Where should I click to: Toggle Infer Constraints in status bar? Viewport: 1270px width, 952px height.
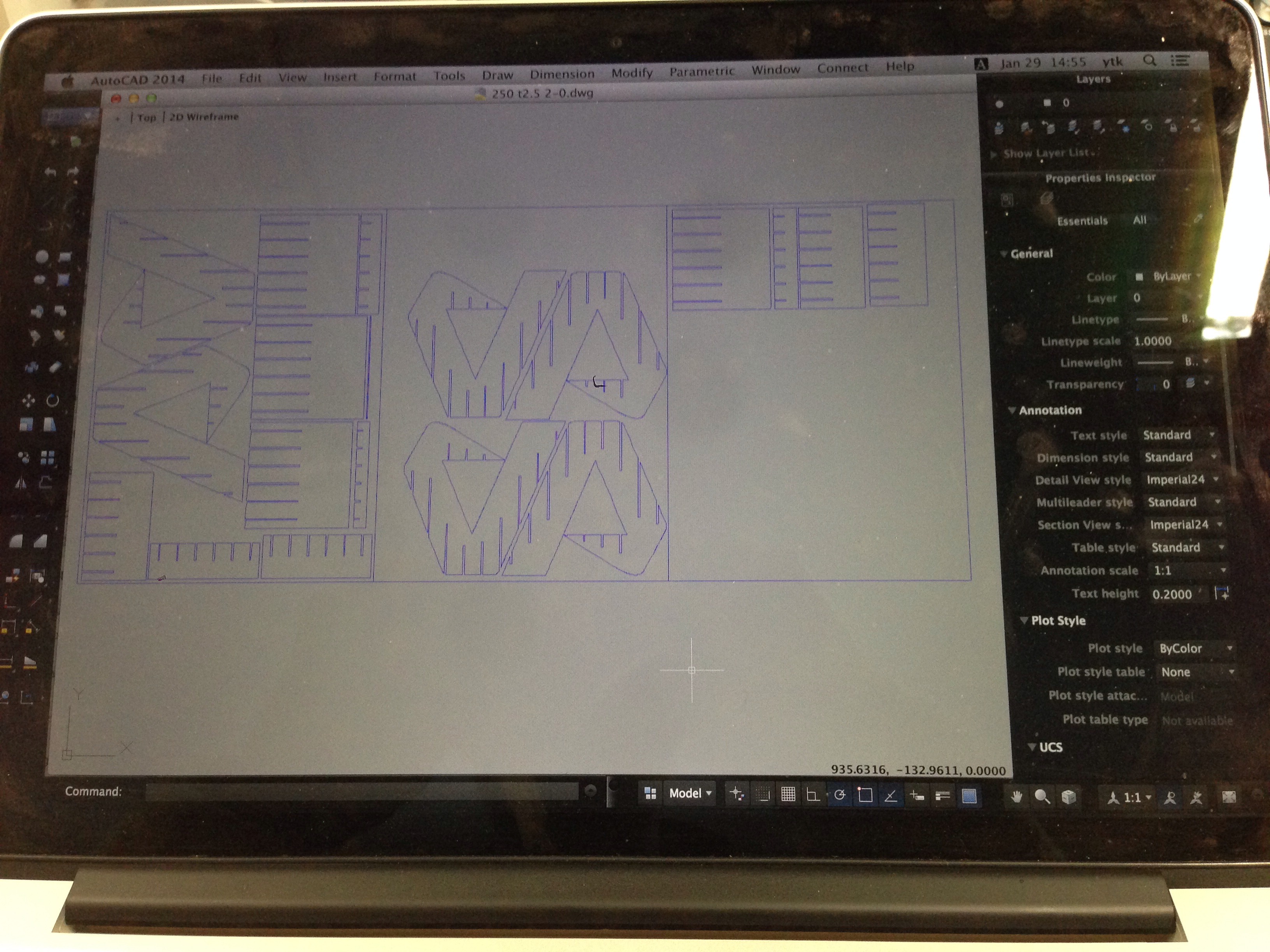coord(737,794)
